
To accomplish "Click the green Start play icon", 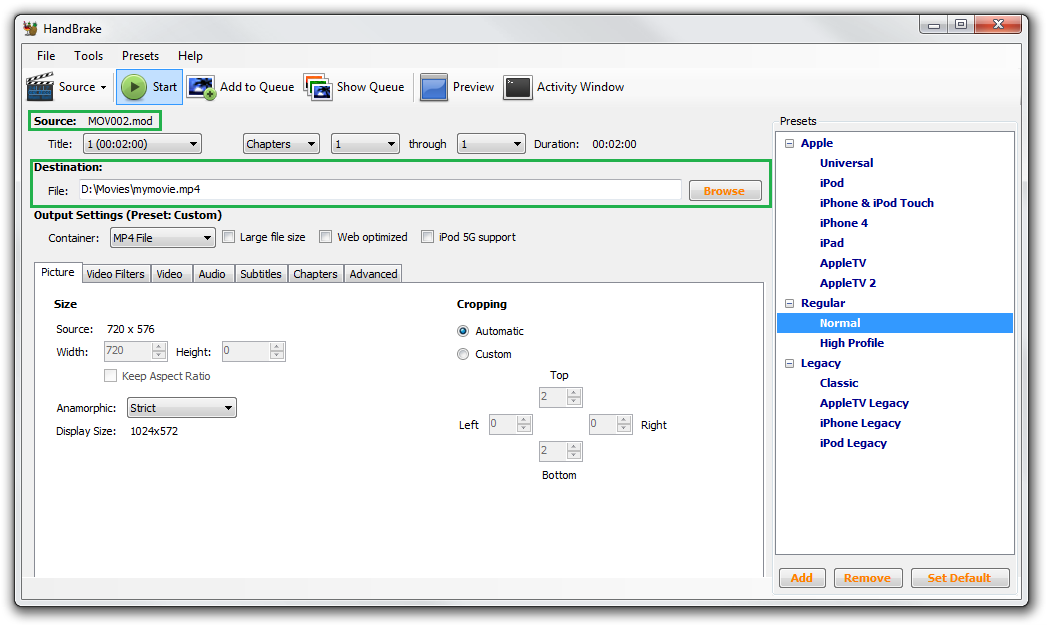I will [134, 87].
